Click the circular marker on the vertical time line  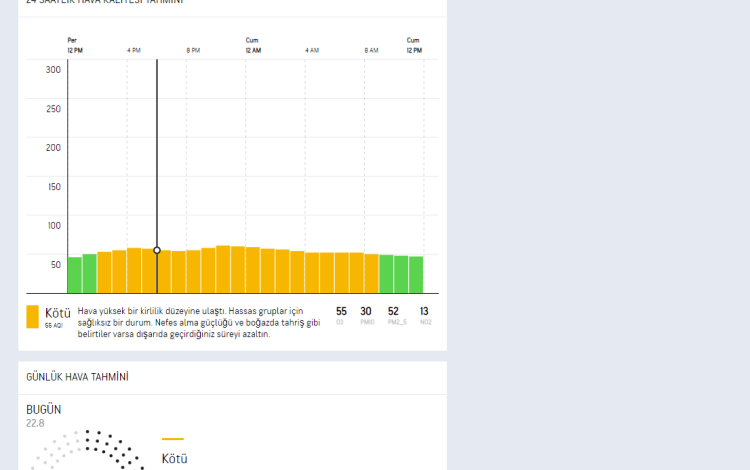[157, 250]
